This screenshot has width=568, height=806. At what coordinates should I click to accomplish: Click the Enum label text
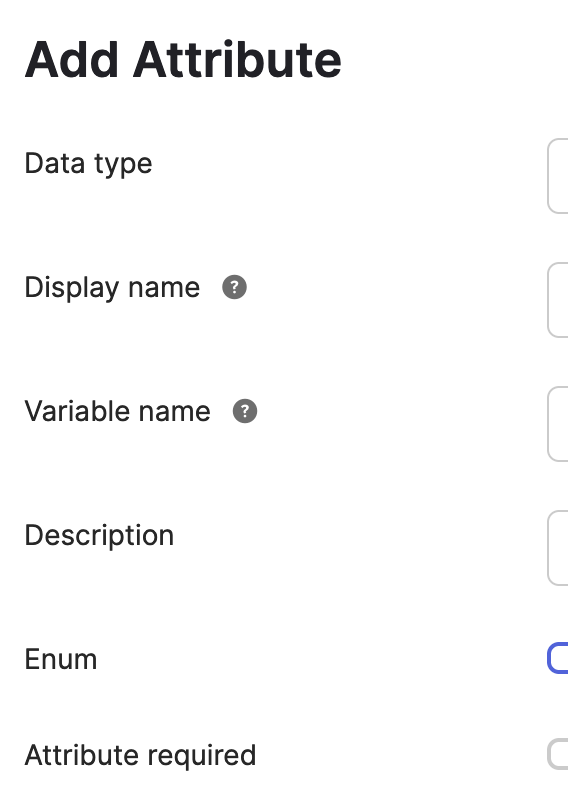pyautogui.click(x=61, y=659)
